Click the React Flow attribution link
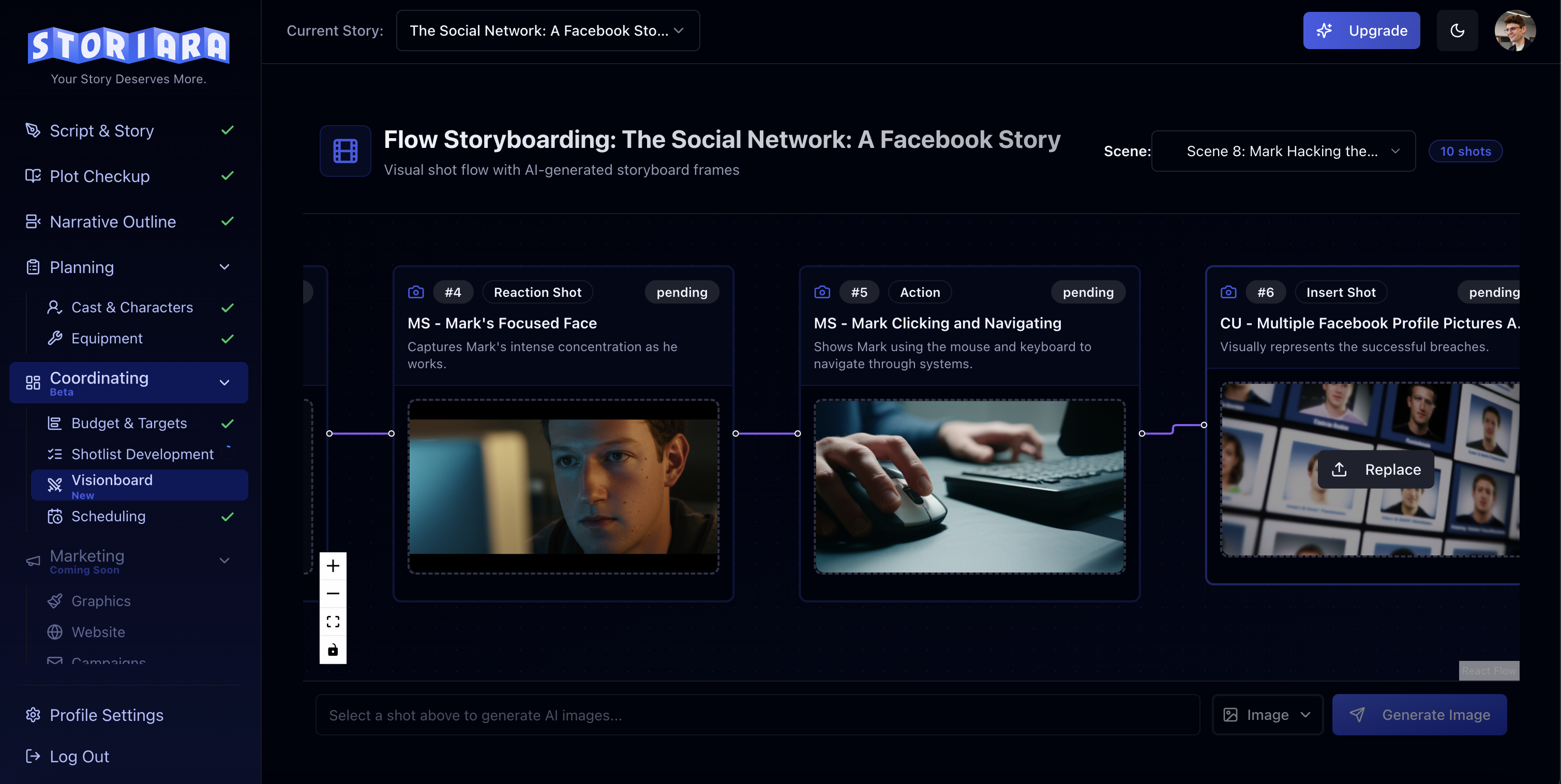1561x784 pixels. [x=1488, y=671]
